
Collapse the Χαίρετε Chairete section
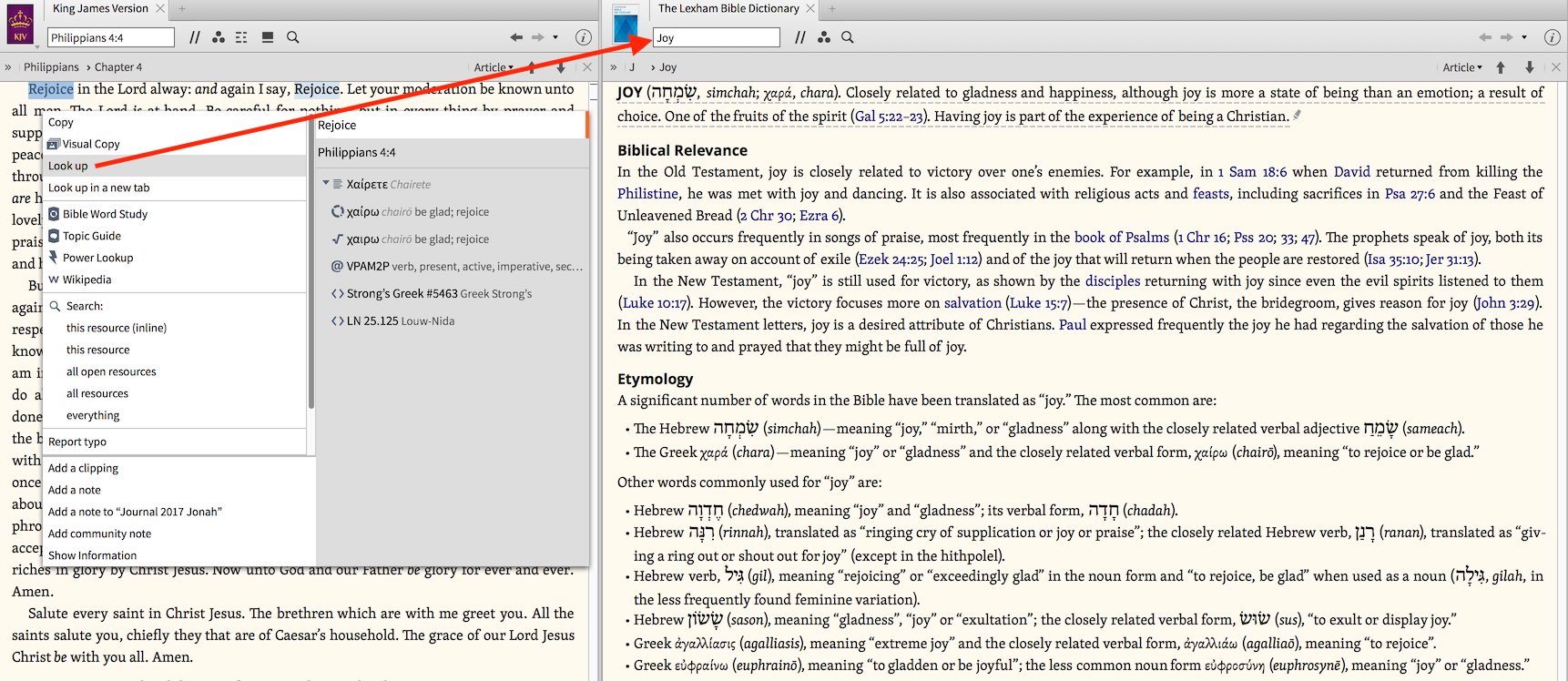pyautogui.click(x=326, y=184)
